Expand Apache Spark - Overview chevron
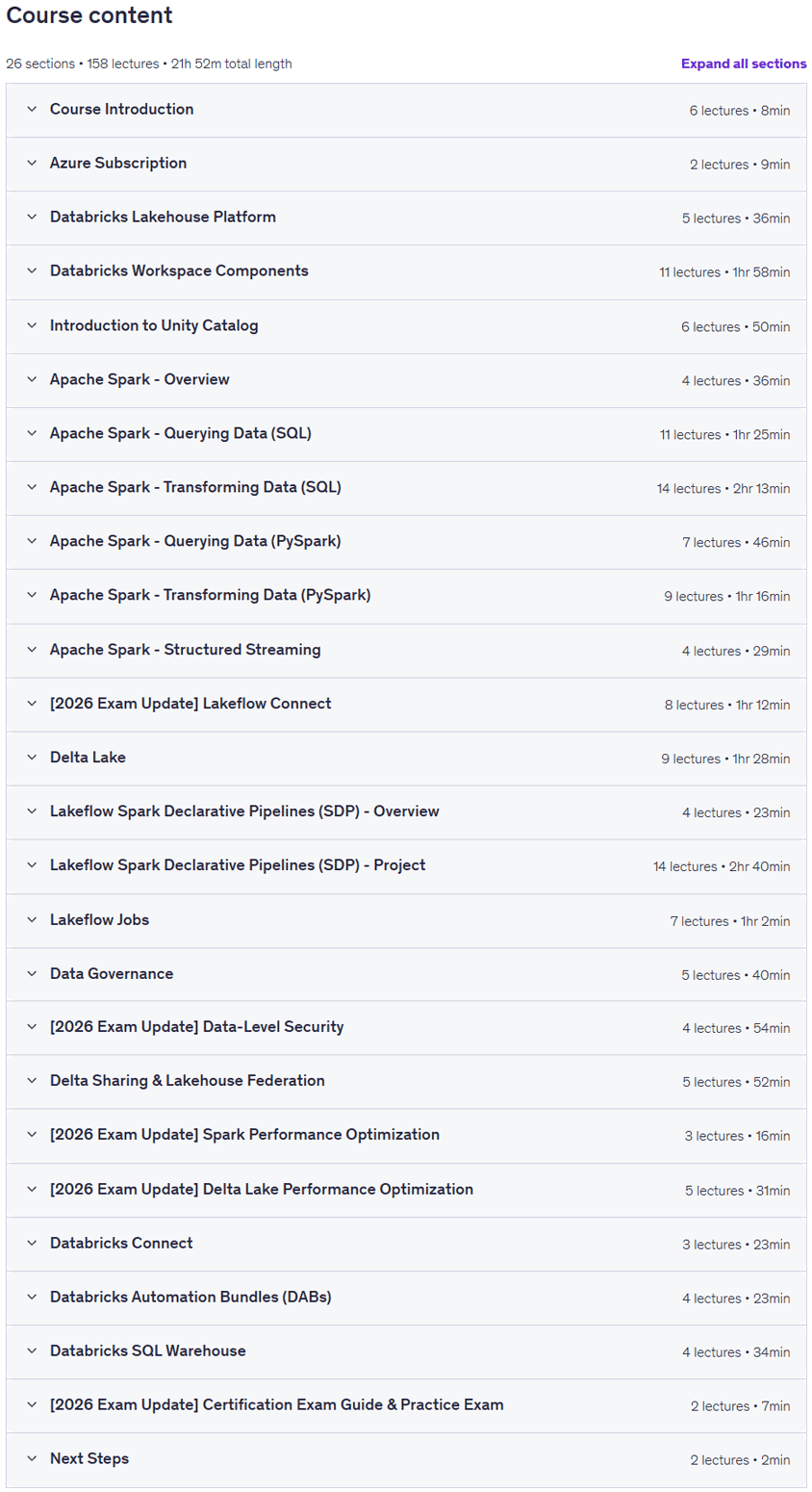This screenshot has width=812, height=1492. point(32,380)
